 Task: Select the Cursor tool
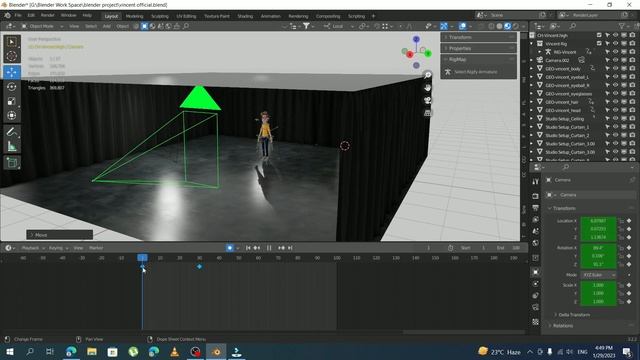(12, 56)
